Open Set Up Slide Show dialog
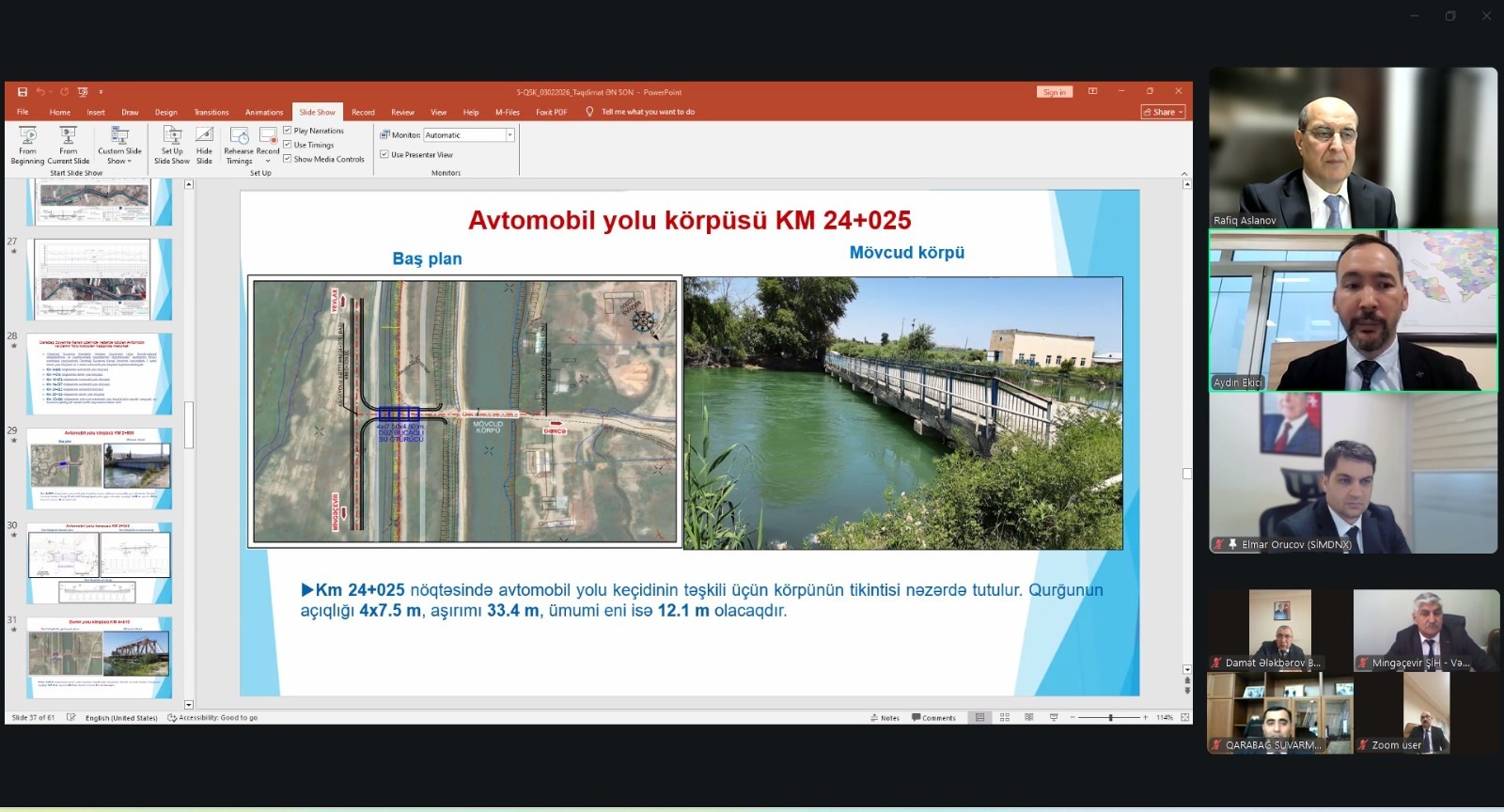This screenshot has width=1504, height=812. coord(171,145)
